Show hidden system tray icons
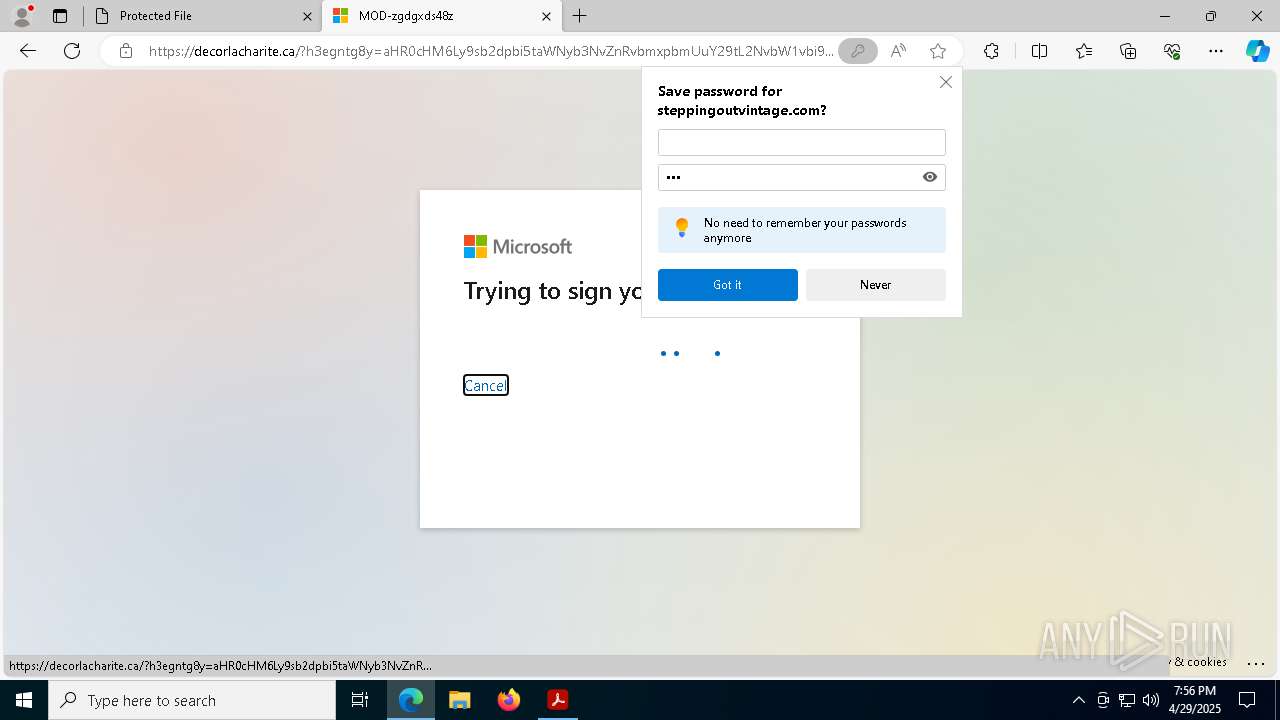The height and width of the screenshot is (720, 1280). 1078,700
